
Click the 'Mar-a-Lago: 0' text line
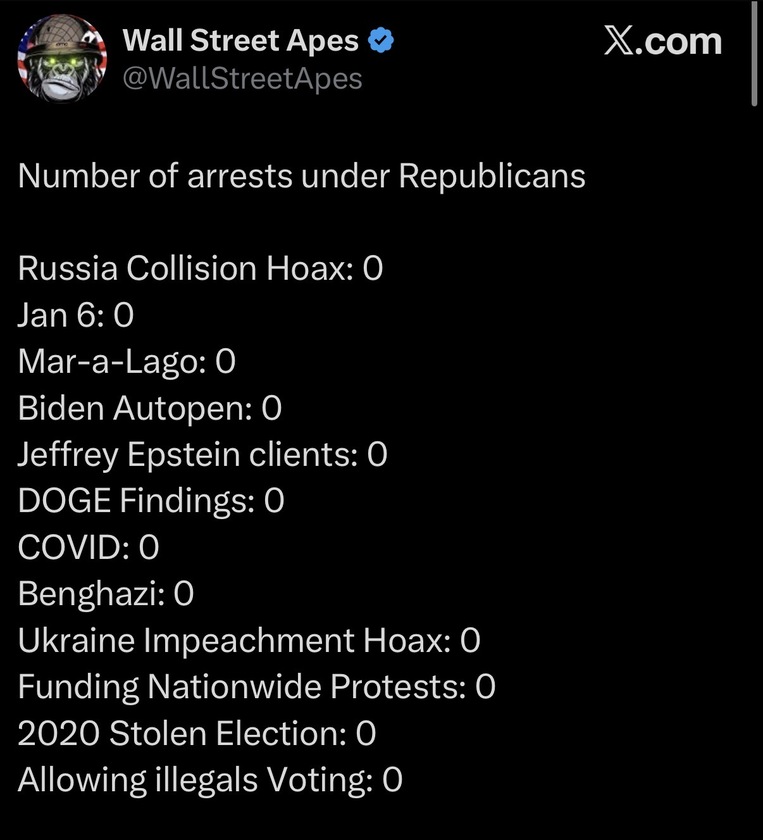click(x=127, y=362)
